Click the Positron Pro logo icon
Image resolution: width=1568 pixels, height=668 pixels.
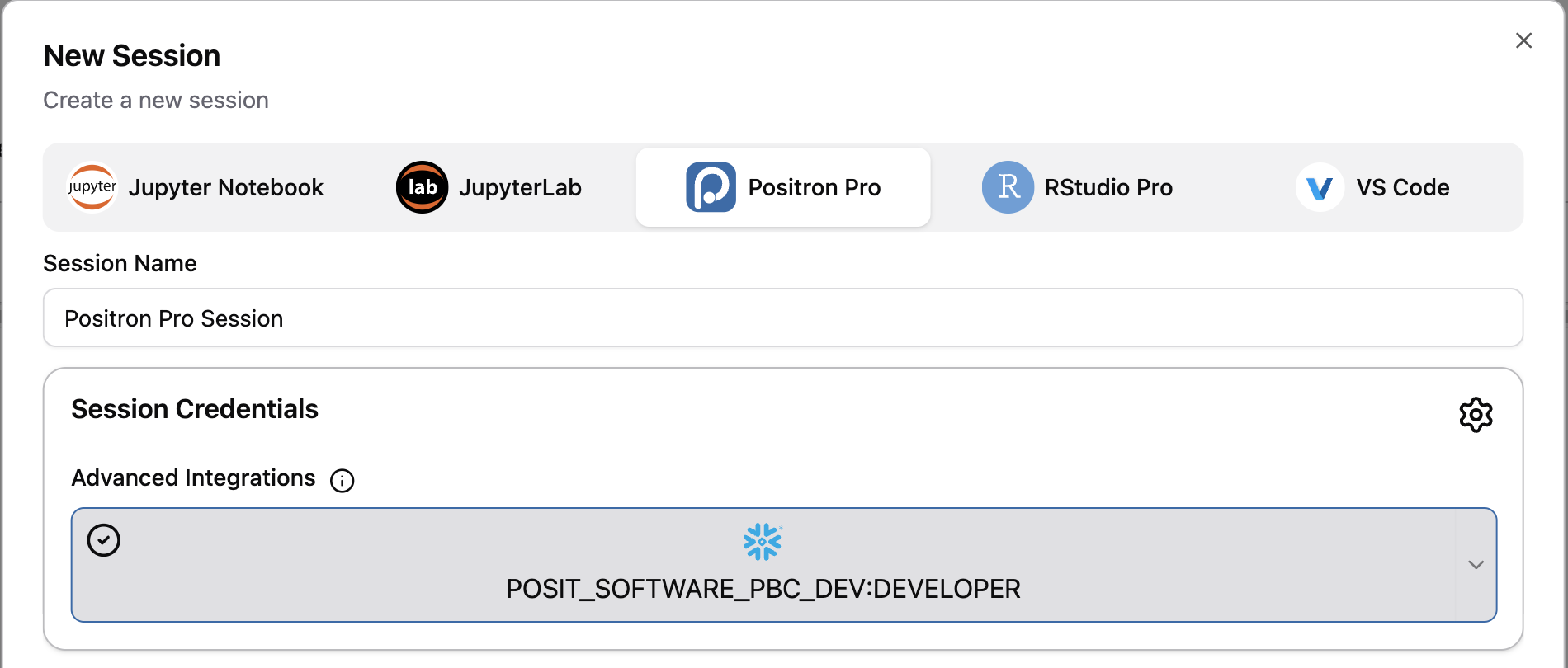[x=711, y=187]
